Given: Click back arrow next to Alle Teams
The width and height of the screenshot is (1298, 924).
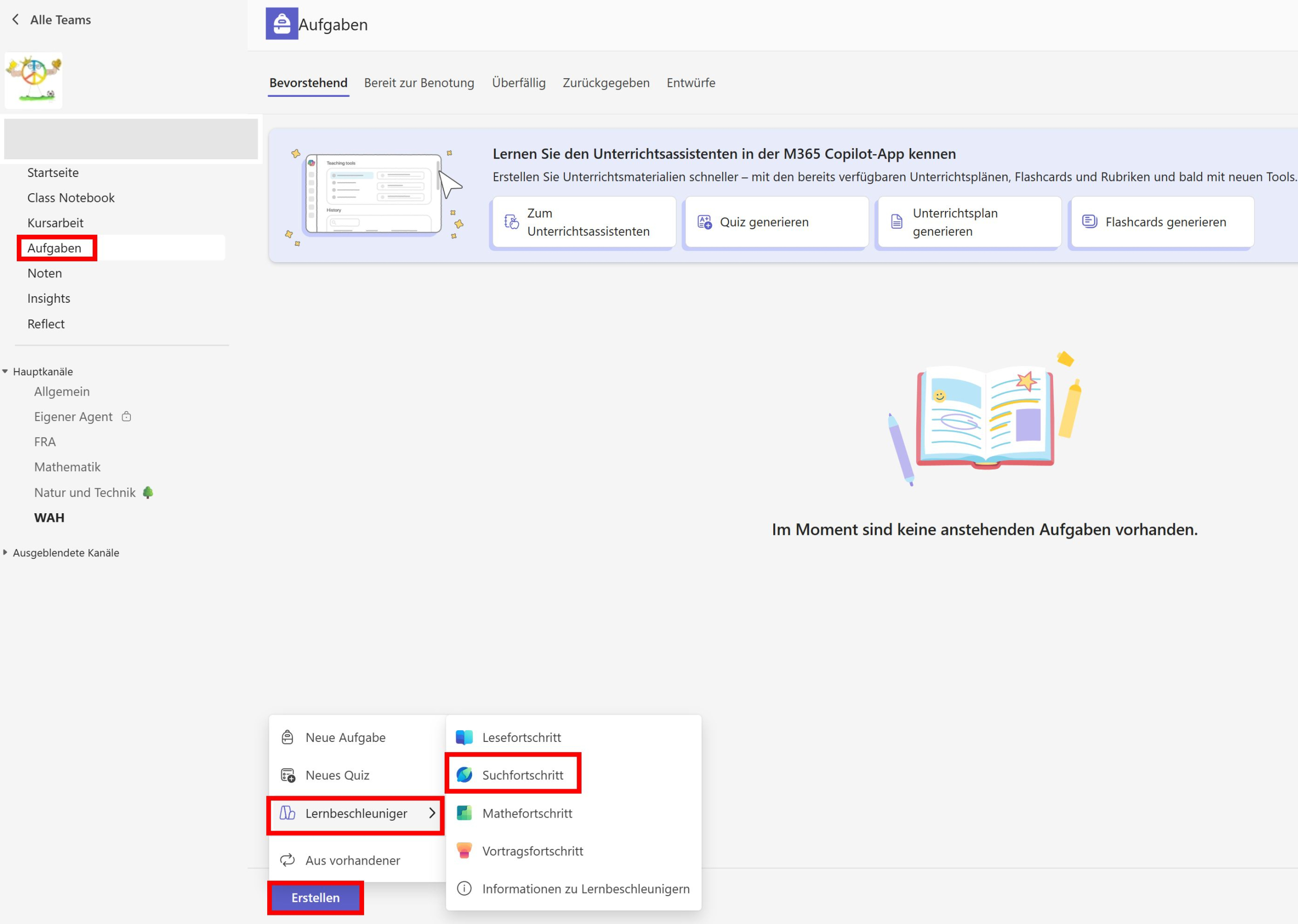Looking at the screenshot, I should 16,20.
